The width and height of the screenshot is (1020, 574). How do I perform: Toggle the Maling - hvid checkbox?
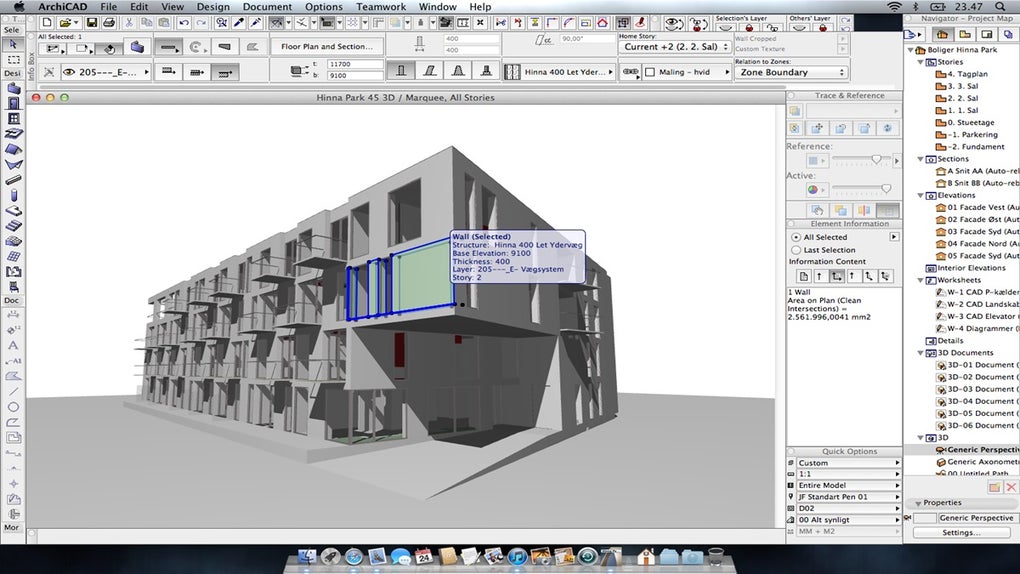tap(649, 72)
